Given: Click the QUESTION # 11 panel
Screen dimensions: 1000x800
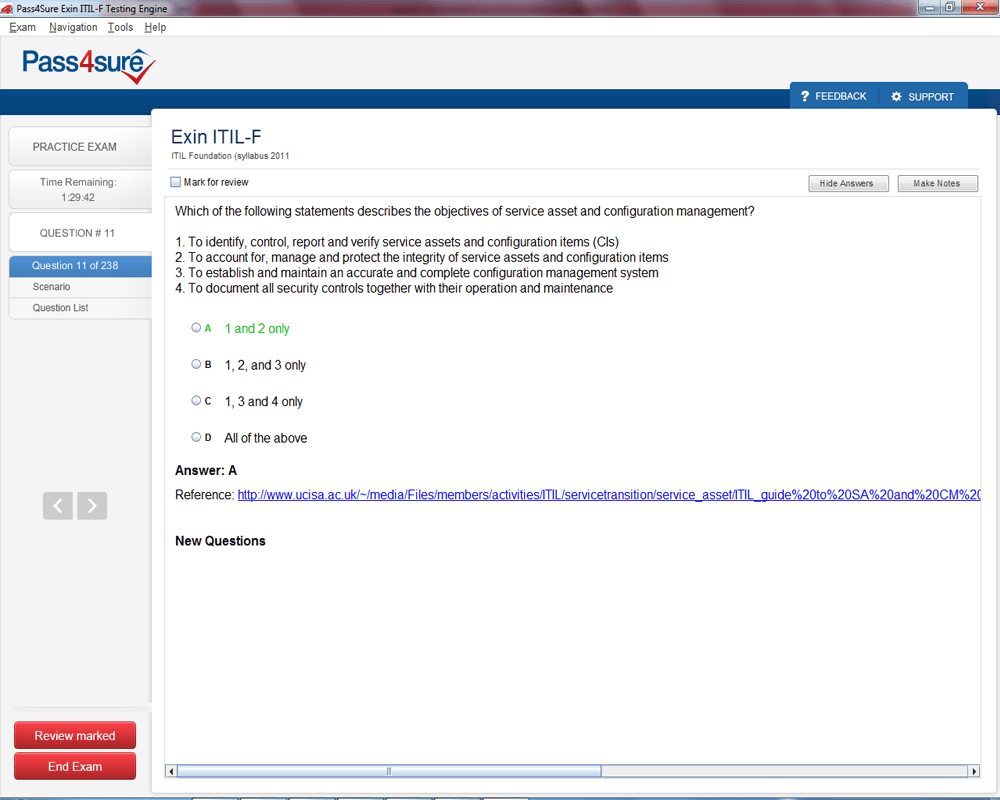Looking at the screenshot, I should (x=80, y=233).
